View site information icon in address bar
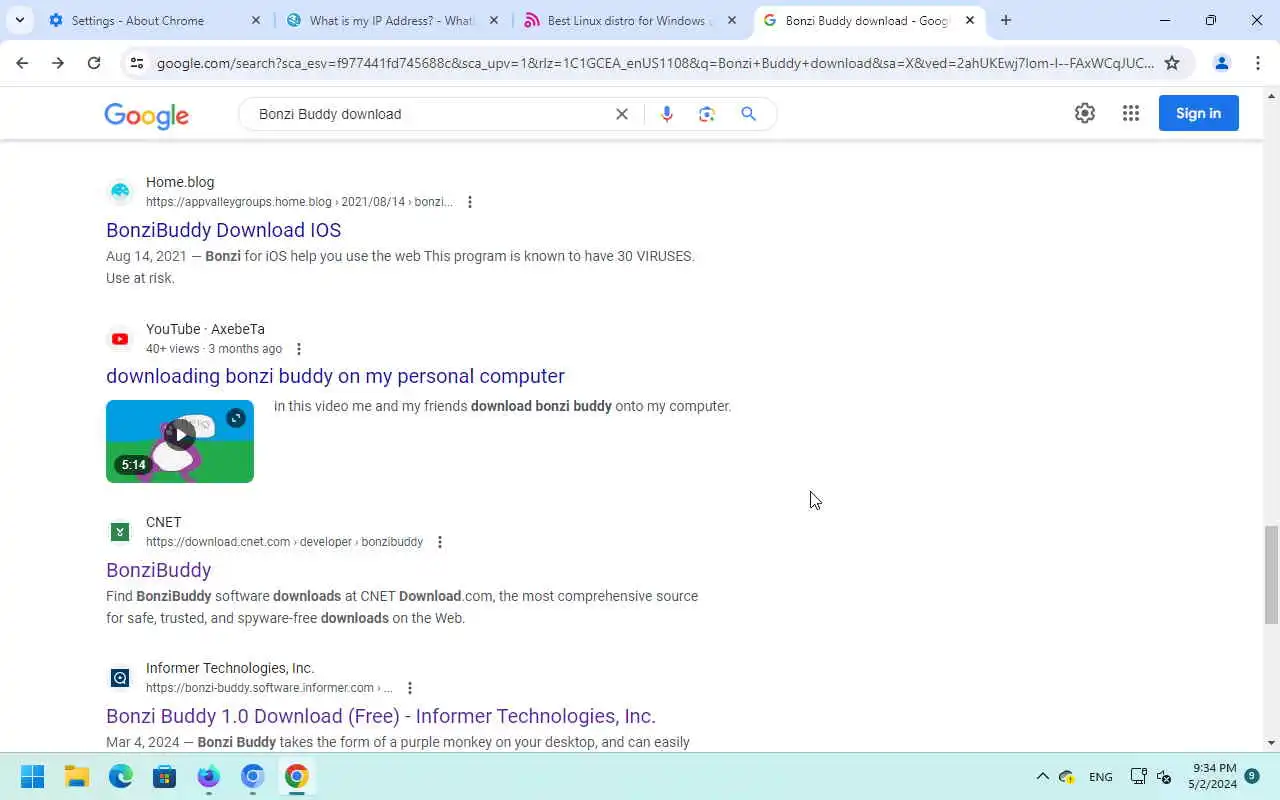The image size is (1280, 800). click(x=137, y=63)
